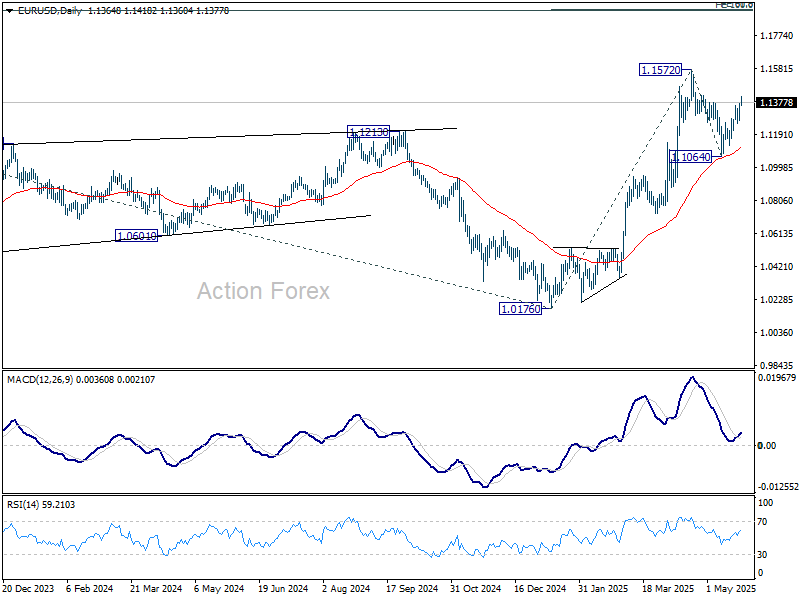Select the 17 Sep 2024 date marker
The width and height of the screenshot is (800, 600).
(x=407, y=589)
